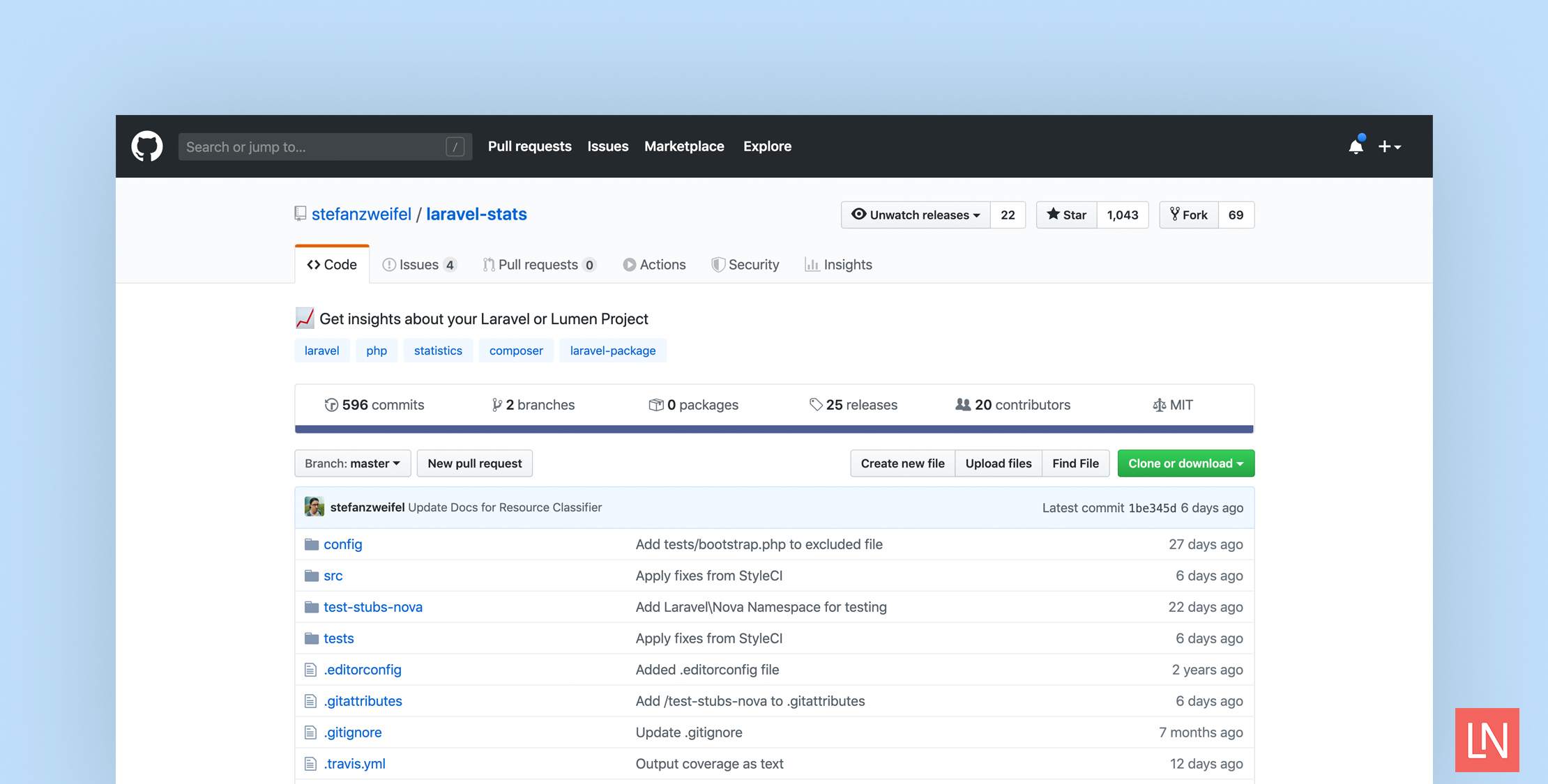This screenshot has height=784, width=1548.
Task: Click the folder icon for test-stubs-nova
Action: [312, 607]
